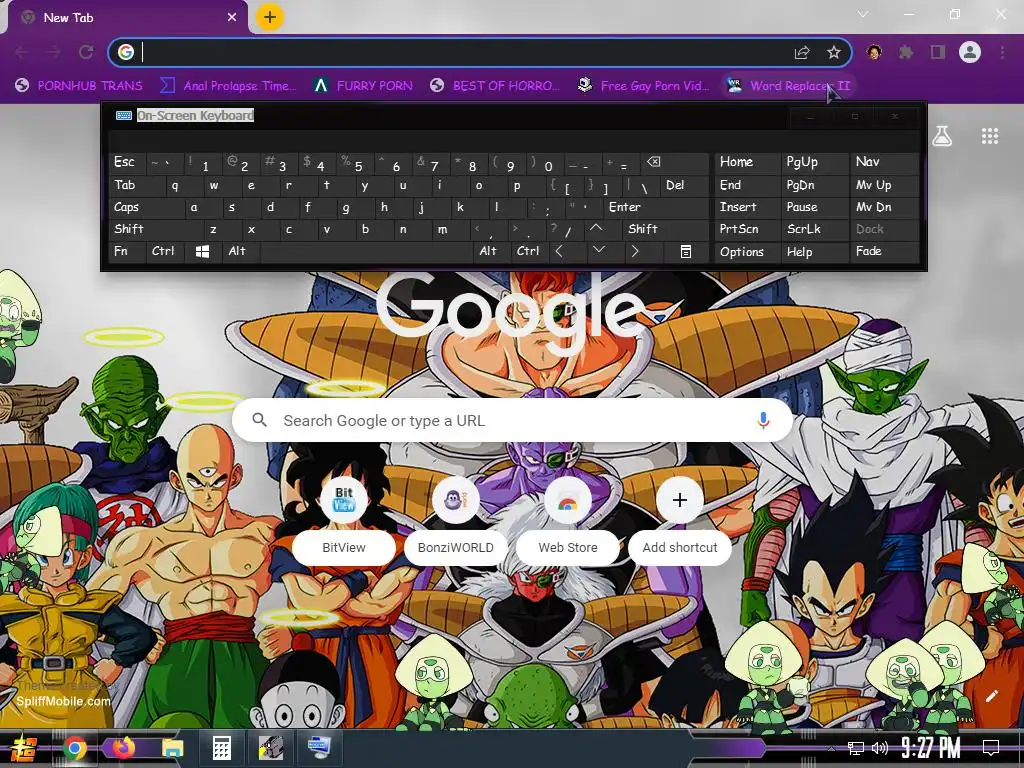The height and width of the screenshot is (768, 1024).
Task: Start voice search with the microphone
Action: click(763, 421)
